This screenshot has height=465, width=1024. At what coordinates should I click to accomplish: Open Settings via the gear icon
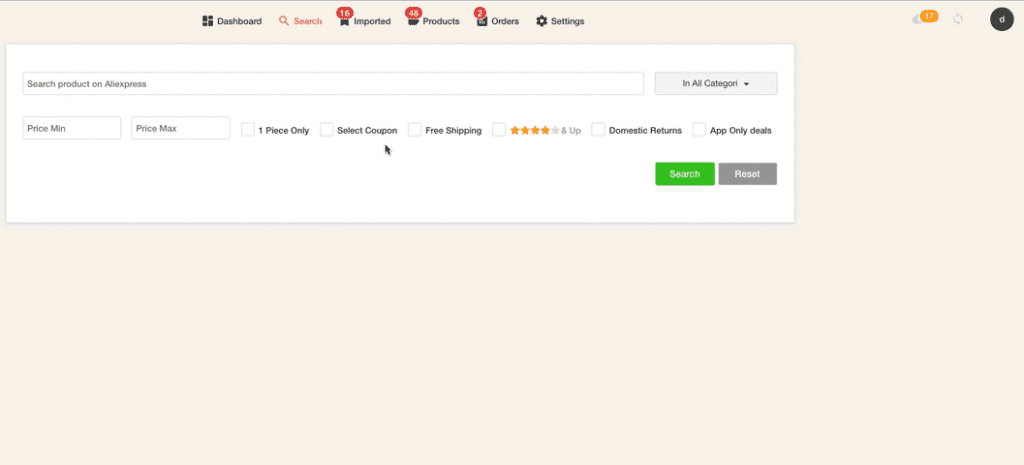coord(542,21)
